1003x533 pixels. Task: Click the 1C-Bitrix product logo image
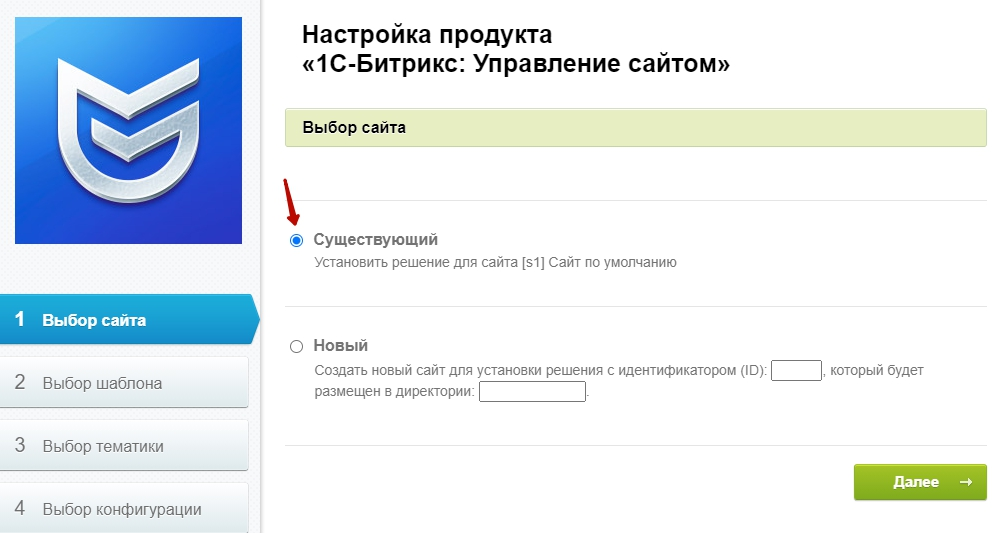[x=129, y=130]
